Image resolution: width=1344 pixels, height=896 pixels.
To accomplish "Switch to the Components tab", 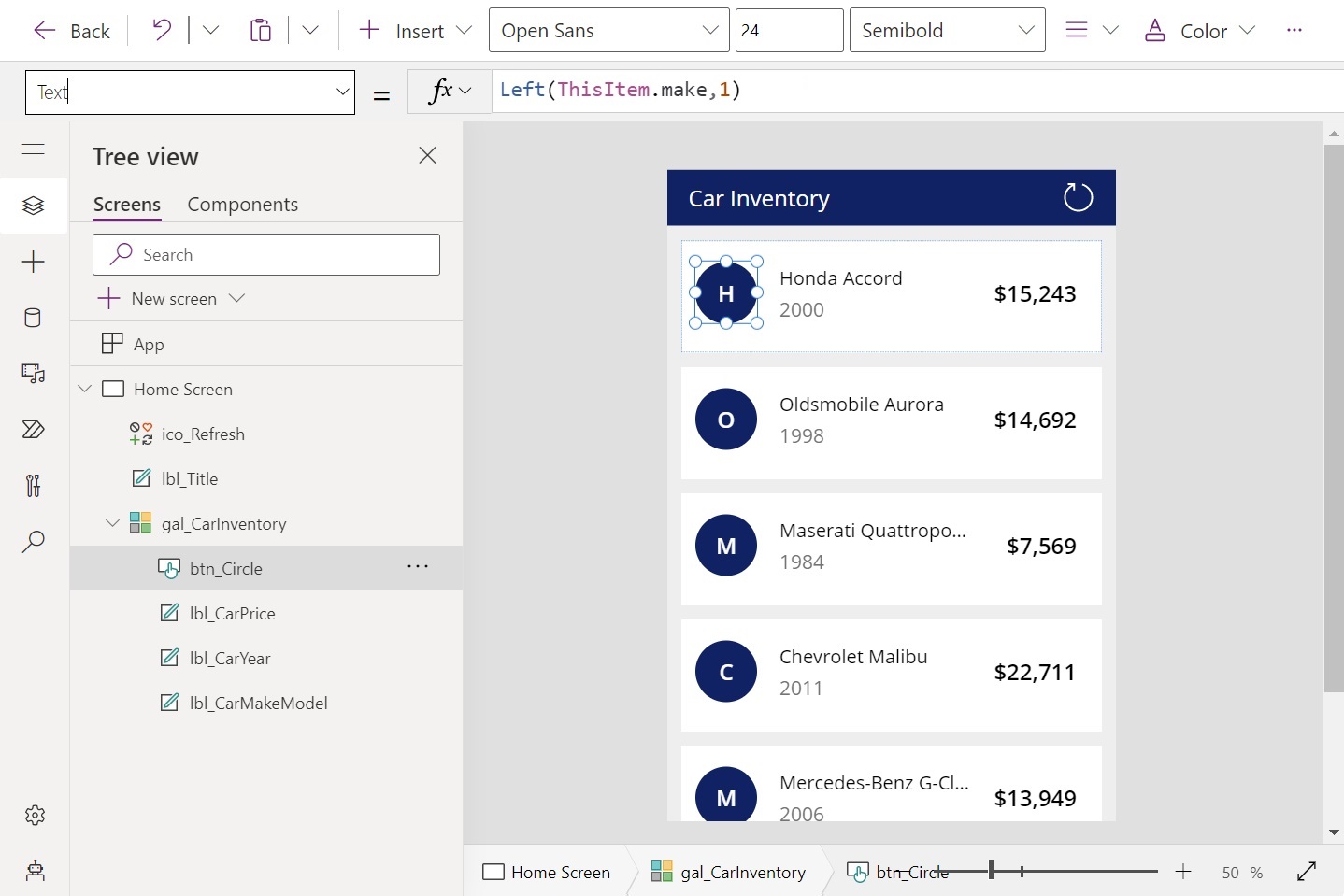I will pos(242,205).
